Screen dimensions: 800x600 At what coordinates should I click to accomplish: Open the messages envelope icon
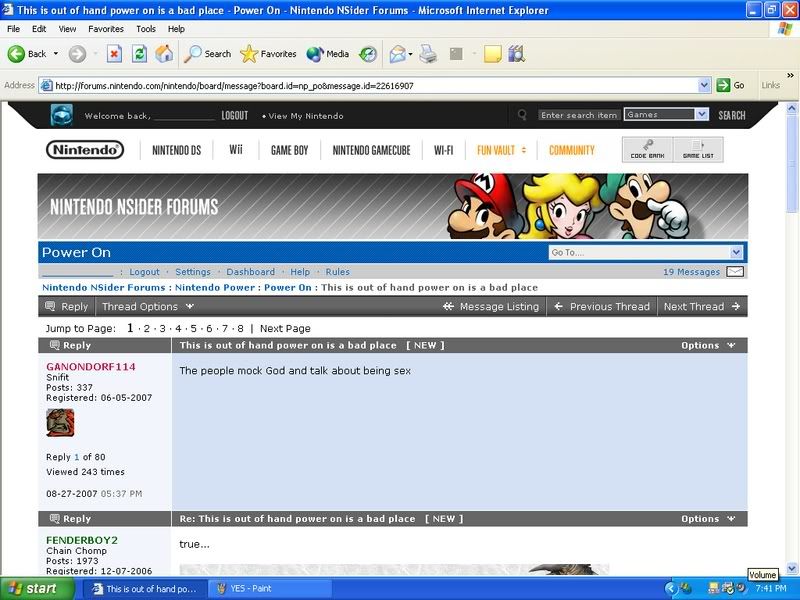[735, 272]
